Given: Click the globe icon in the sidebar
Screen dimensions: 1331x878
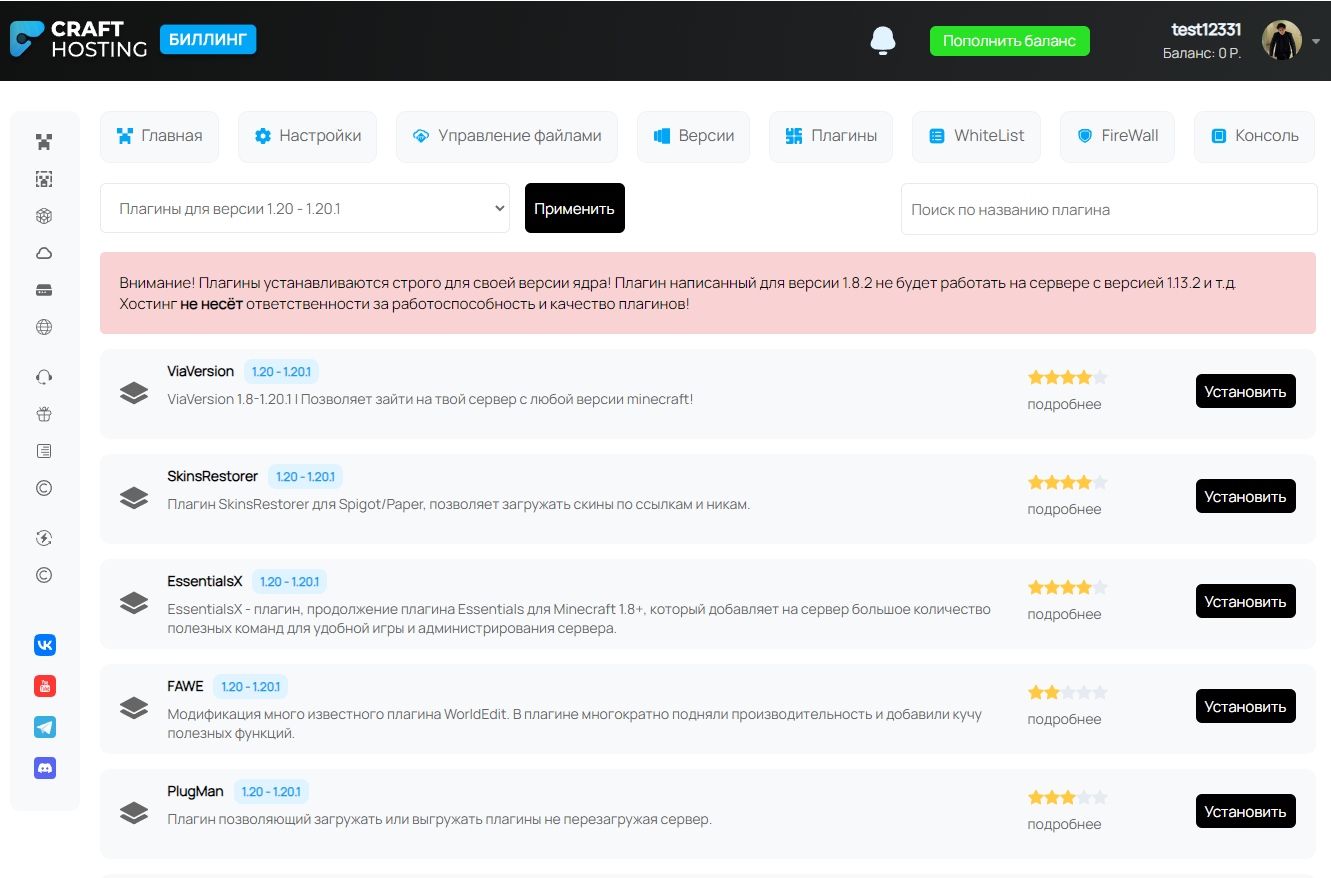Looking at the screenshot, I should coord(44,327).
